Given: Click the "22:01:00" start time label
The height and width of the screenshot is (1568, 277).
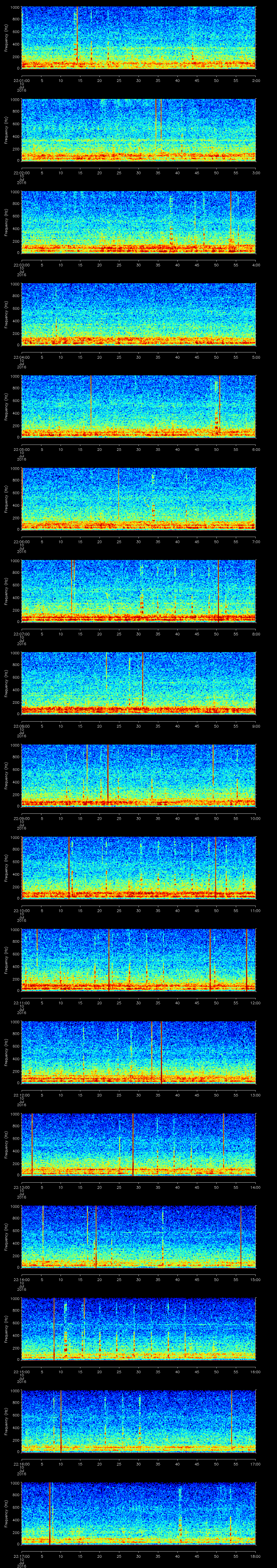Looking at the screenshot, I should click(x=21, y=80).
